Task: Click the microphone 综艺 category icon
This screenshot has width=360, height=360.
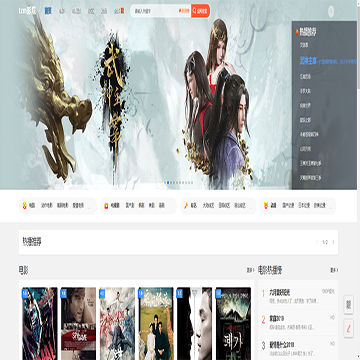Action: pos(186,206)
